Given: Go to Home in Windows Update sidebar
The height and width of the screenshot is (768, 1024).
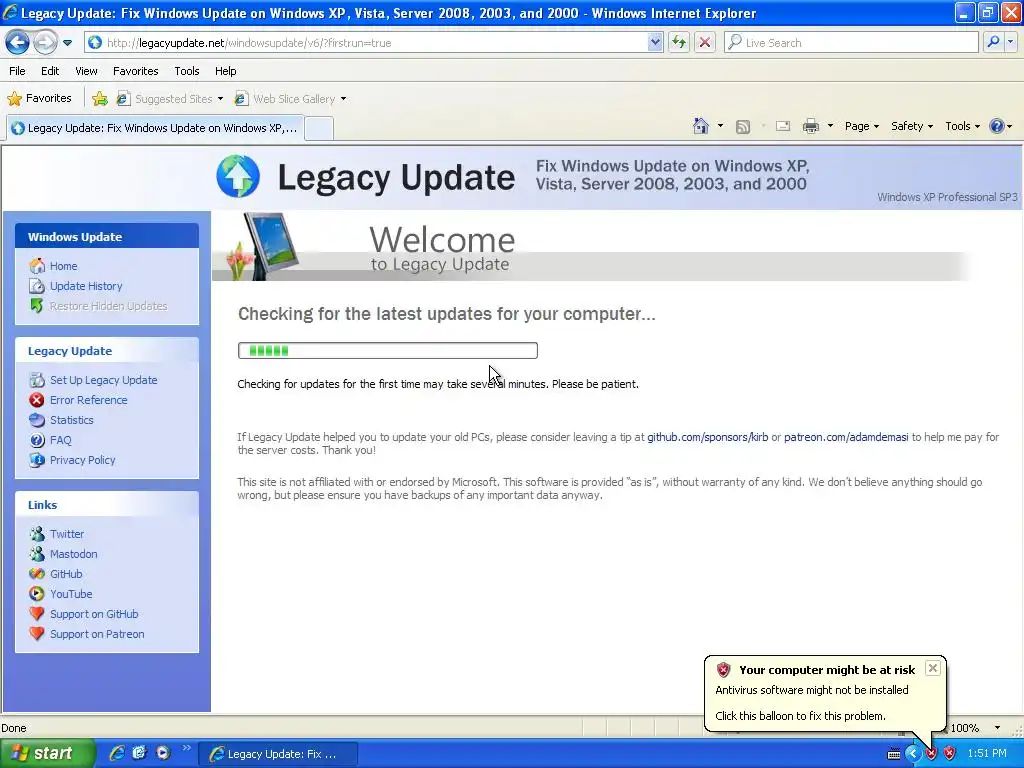Looking at the screenshot, I should (x=63, y=266).
